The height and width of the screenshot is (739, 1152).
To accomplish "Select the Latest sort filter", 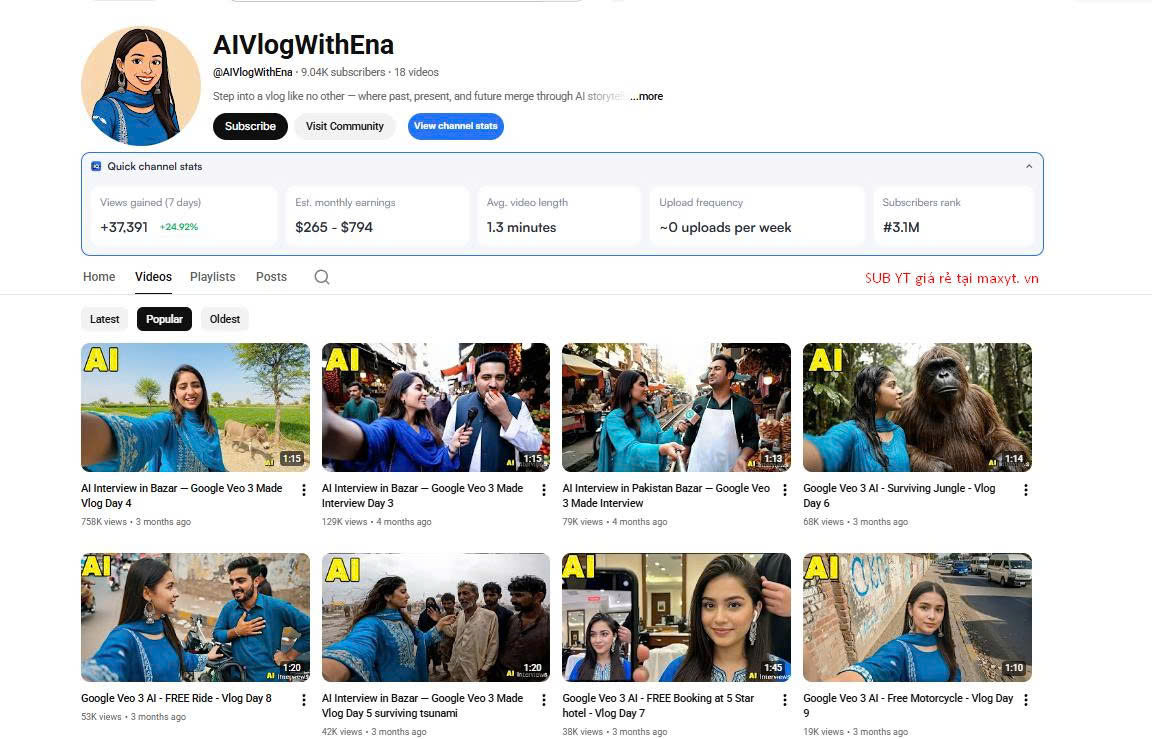I will (x=105, y=319).
